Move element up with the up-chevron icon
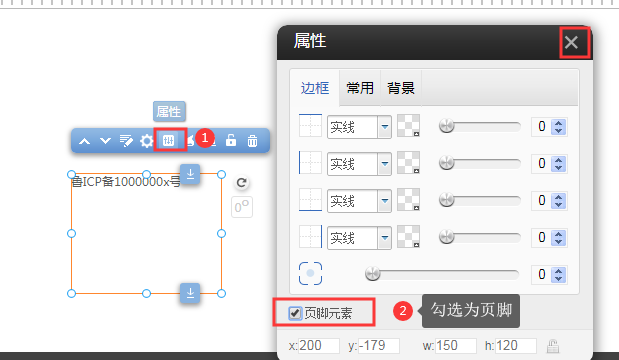Screen dimensions: 619x360 coord(84,141)
